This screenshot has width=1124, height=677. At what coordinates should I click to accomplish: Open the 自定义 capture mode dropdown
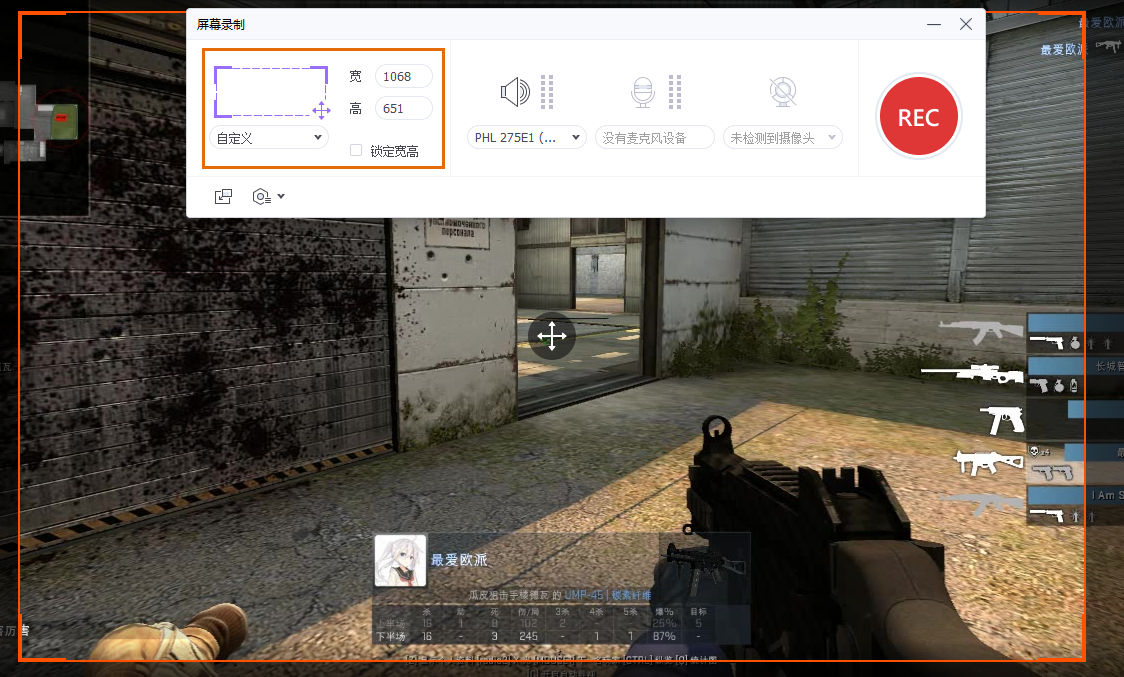[269, 138]
